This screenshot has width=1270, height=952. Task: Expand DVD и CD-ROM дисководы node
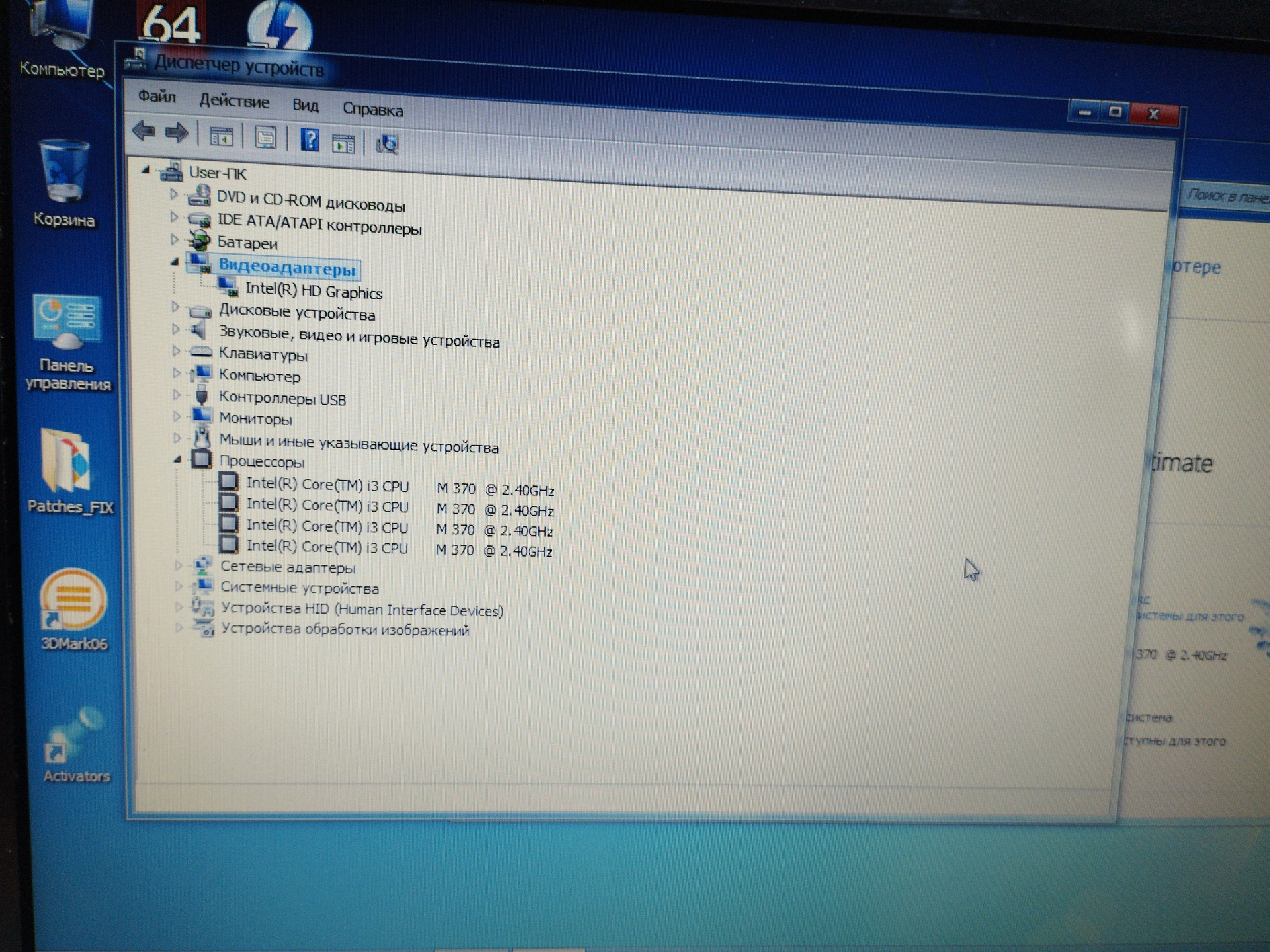pyautogui.click(x=174, y=194)
